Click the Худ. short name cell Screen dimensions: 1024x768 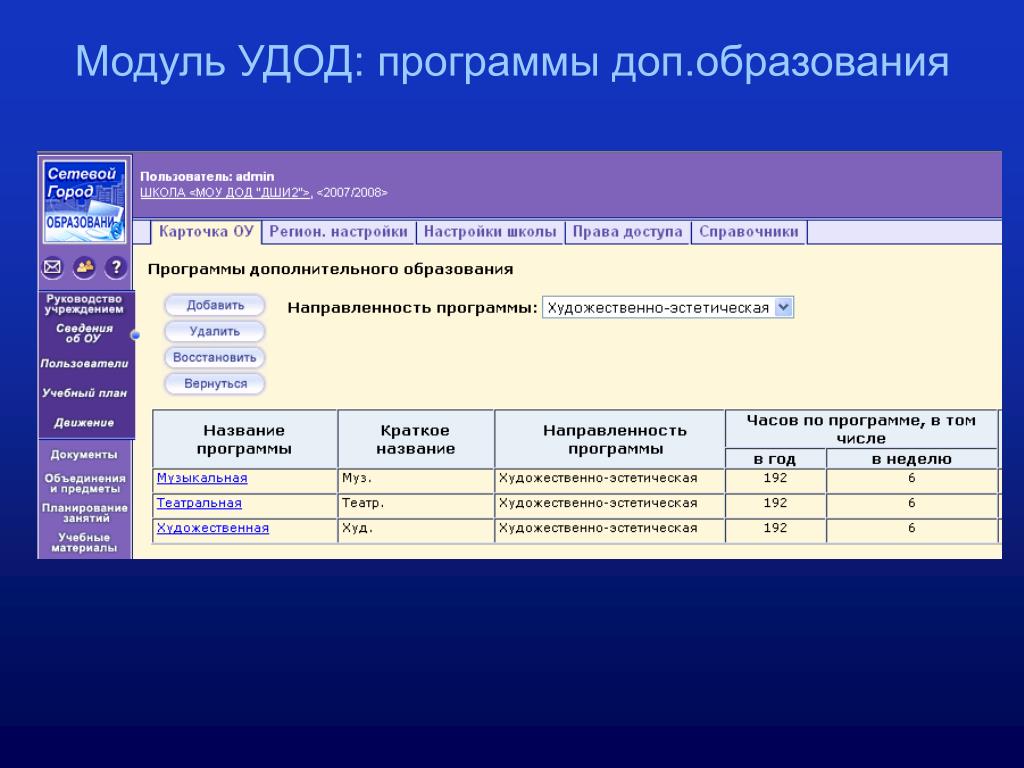[x=415, y=529]
